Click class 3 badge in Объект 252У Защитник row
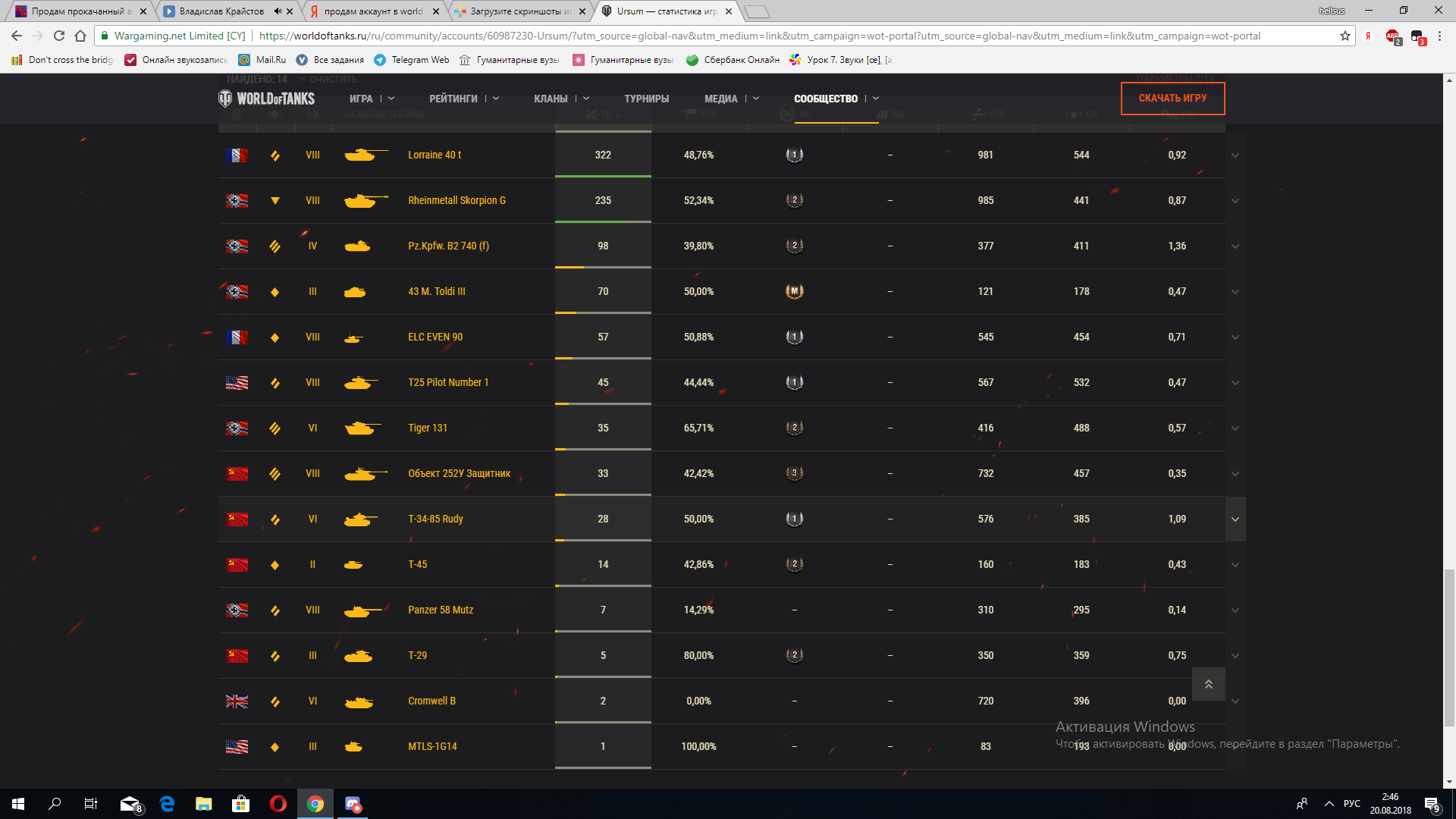1456x819 pixels. (794, 473)
